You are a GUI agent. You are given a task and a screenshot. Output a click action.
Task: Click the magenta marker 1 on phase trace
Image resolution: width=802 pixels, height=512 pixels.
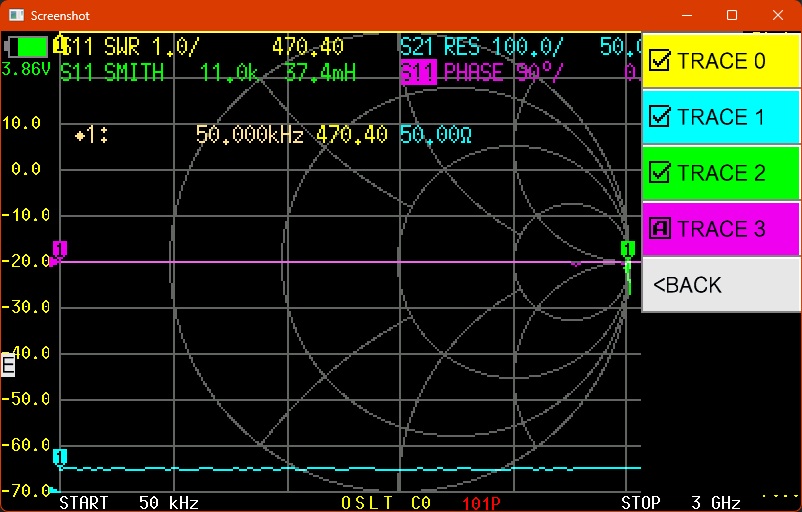tap(60, 249)
